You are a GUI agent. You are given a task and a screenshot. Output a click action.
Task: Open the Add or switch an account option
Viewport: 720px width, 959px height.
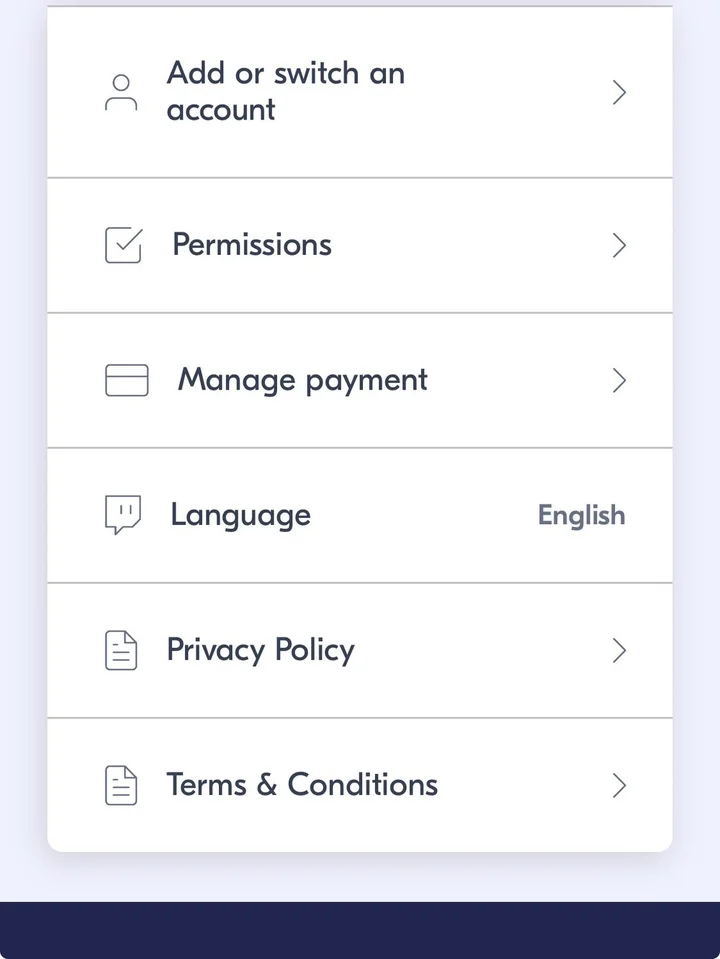[x=285, y=91]
